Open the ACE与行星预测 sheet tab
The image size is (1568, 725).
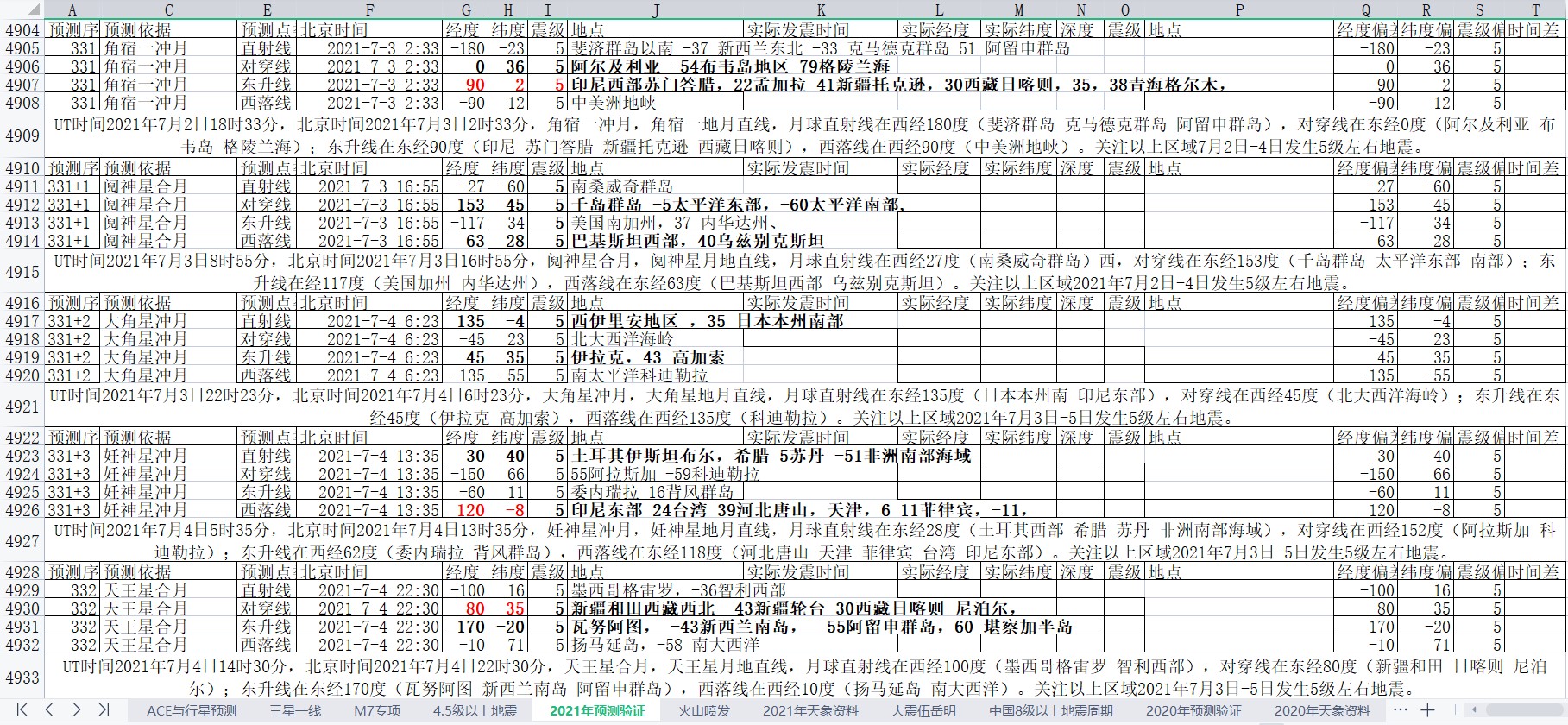(192, 710)
